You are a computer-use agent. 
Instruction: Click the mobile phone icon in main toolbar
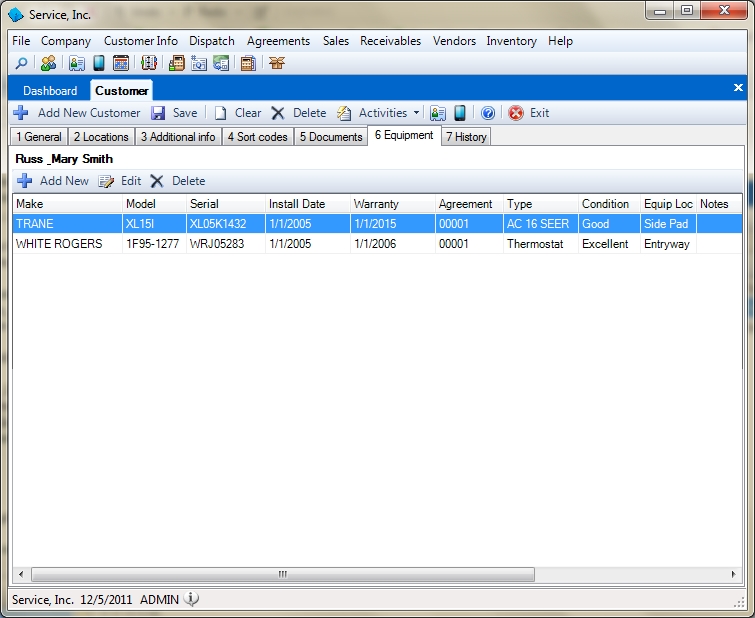tap(99, 63)
